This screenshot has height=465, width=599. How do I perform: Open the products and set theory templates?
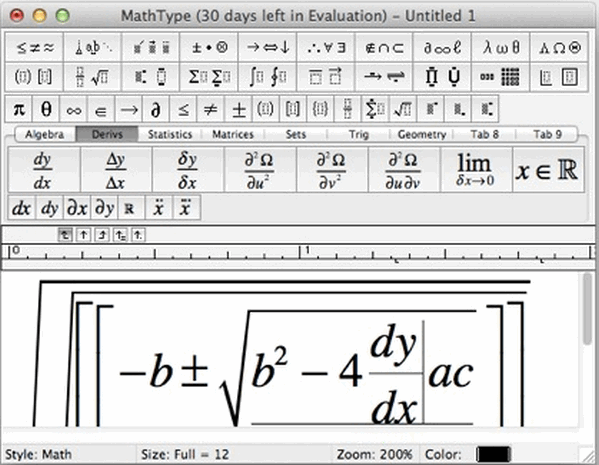tap(442, 77)
